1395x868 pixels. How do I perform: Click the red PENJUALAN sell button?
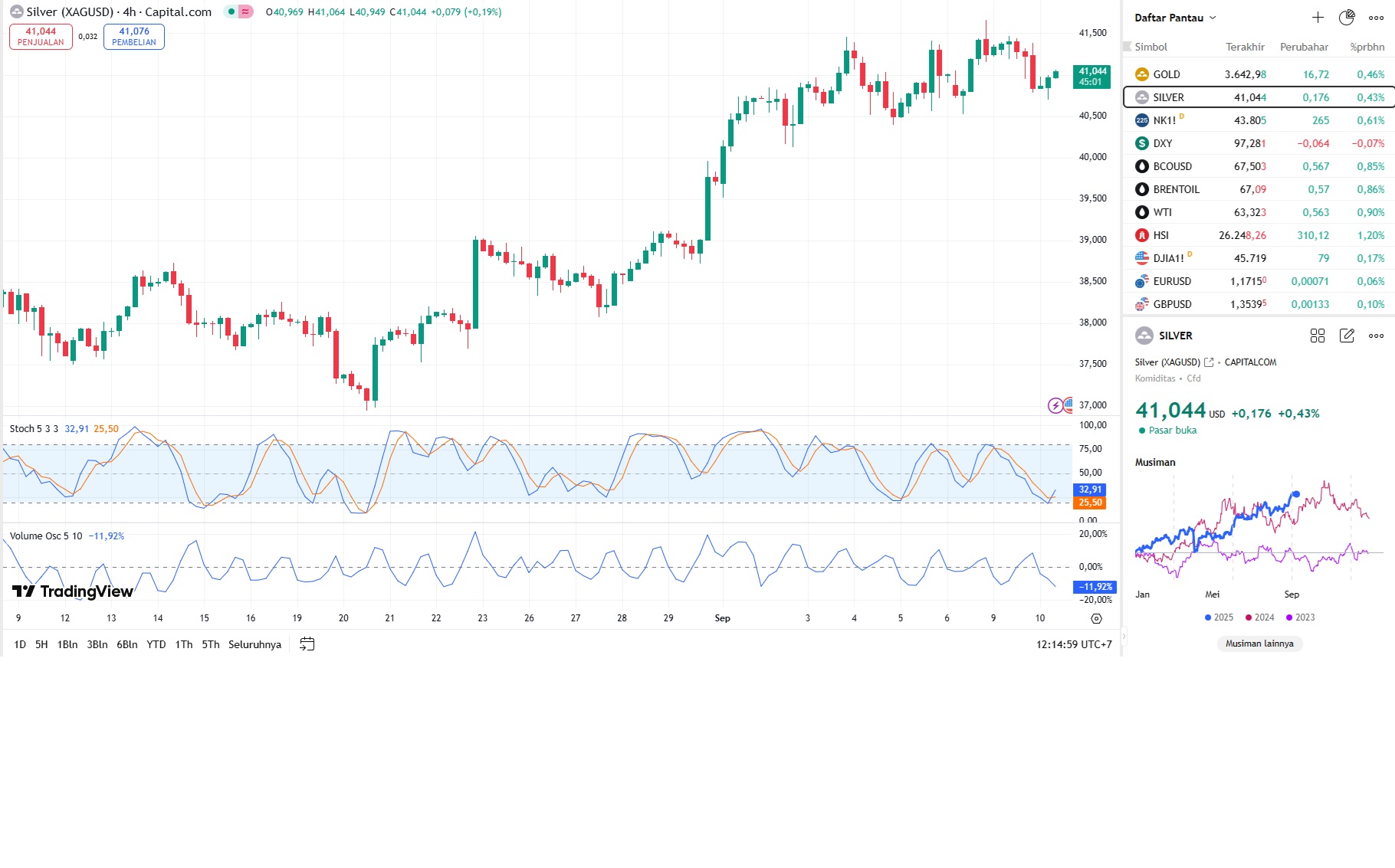click(x=41, y=37)
